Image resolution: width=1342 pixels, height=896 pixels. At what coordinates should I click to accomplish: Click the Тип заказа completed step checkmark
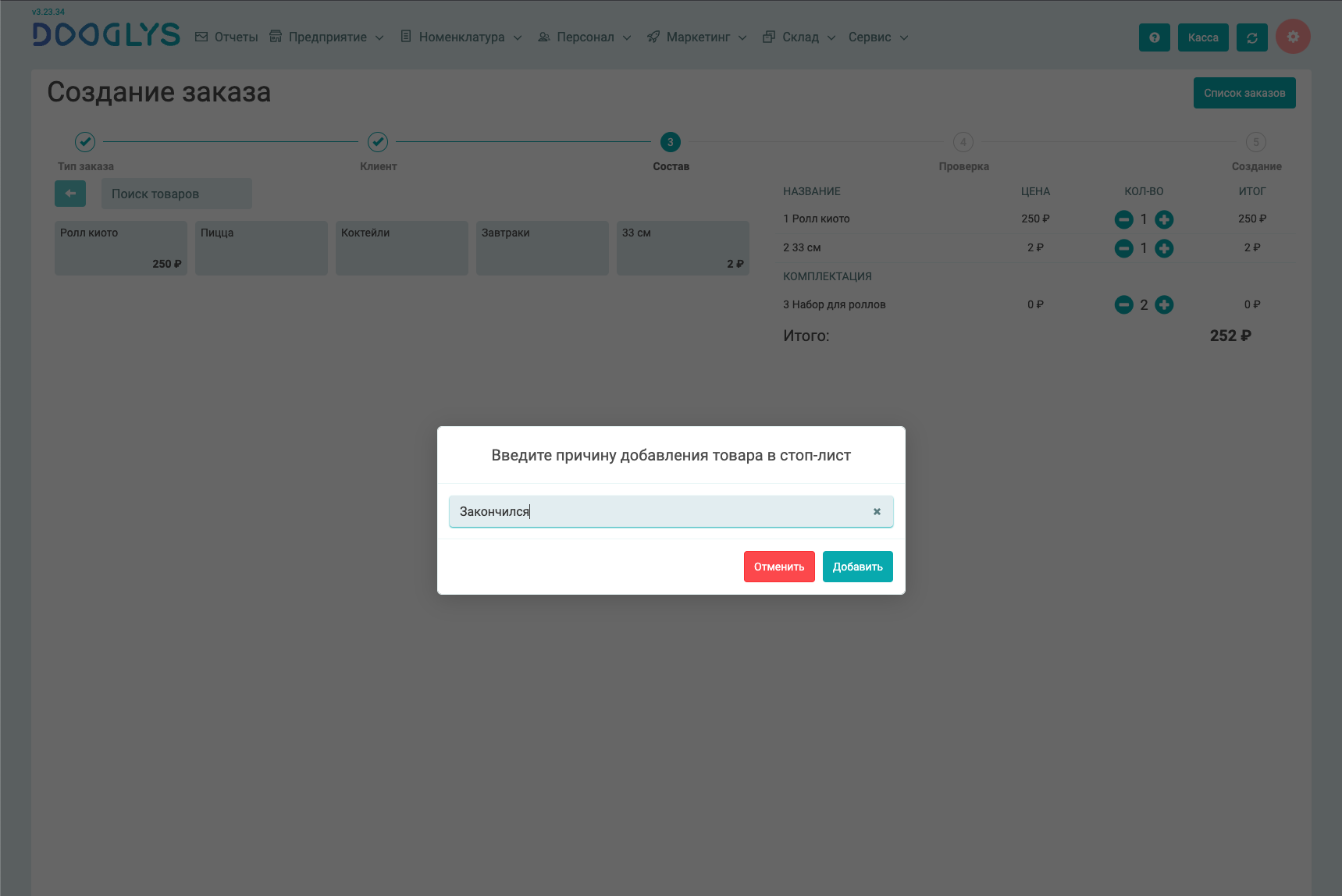point(85,142)
